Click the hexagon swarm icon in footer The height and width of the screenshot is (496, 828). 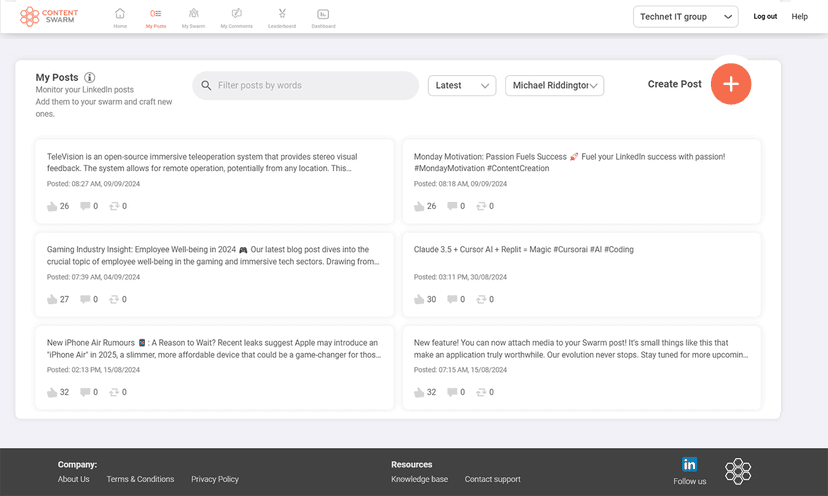[x=738, y=471]
